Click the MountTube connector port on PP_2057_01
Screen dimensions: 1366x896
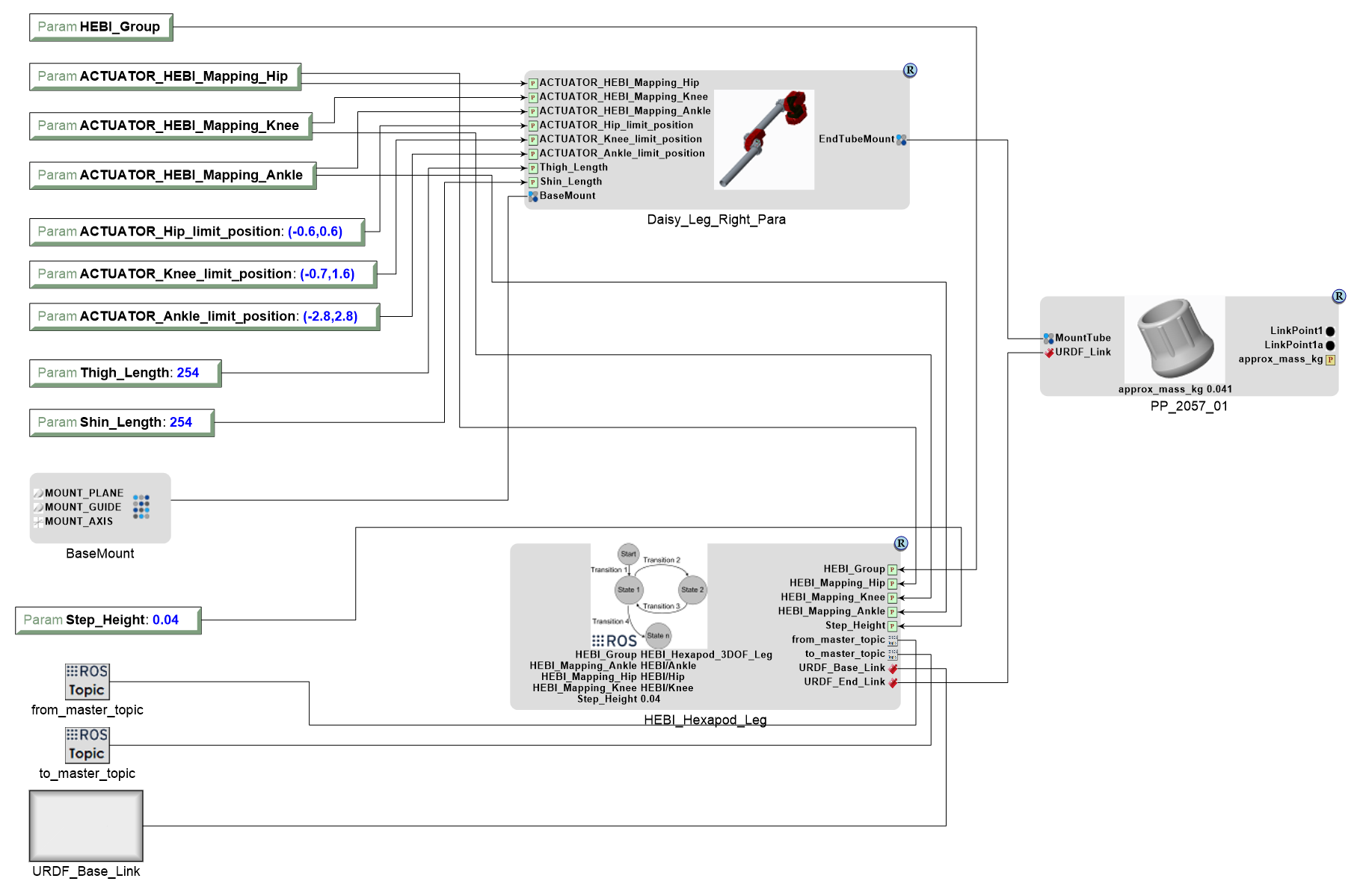click(x=1048, y=339)
